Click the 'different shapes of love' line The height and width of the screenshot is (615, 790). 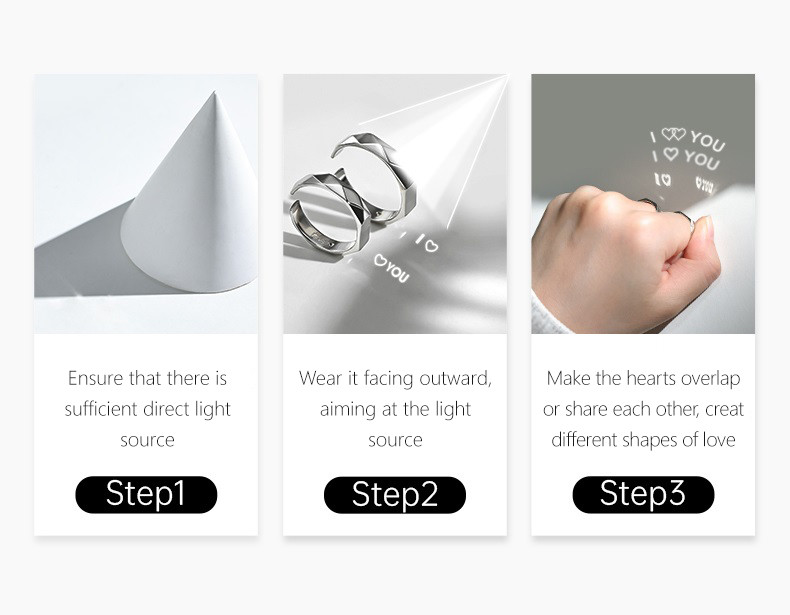pyautogui.click(x=643, y=440)
